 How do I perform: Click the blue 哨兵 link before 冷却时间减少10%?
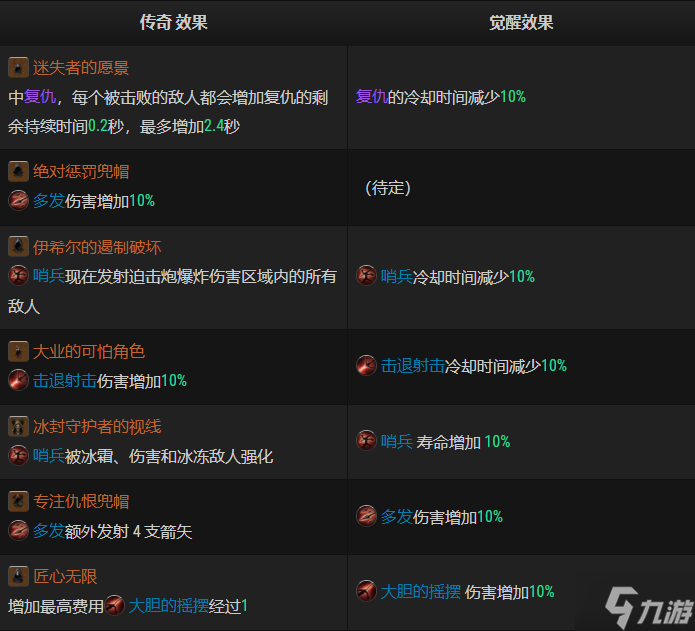tap(397, 277)
